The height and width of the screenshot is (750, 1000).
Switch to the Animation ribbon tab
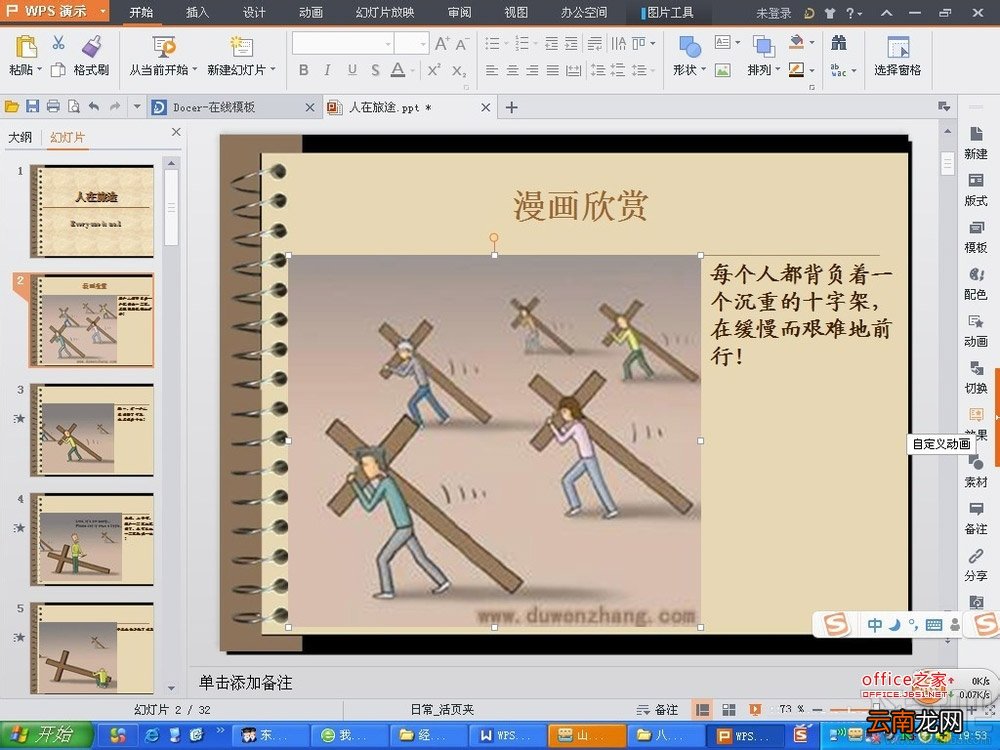pyautogui.click(x=311, y=12)
